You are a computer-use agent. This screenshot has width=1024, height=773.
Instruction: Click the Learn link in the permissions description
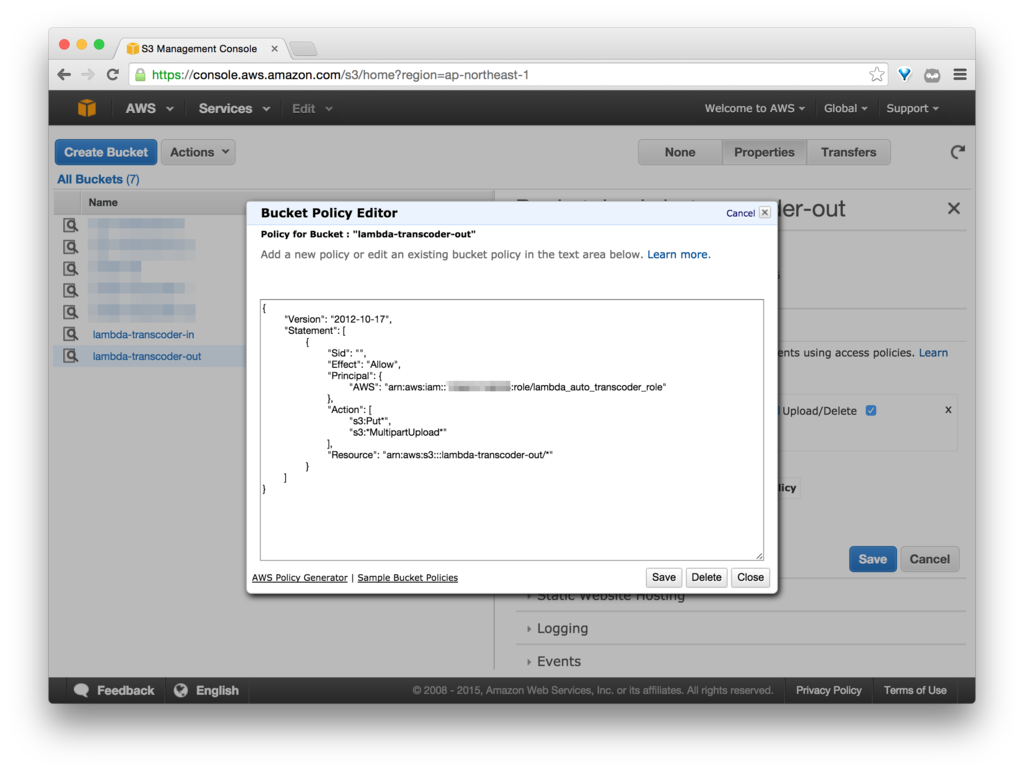pyautogui.click(x=933, y=353)
